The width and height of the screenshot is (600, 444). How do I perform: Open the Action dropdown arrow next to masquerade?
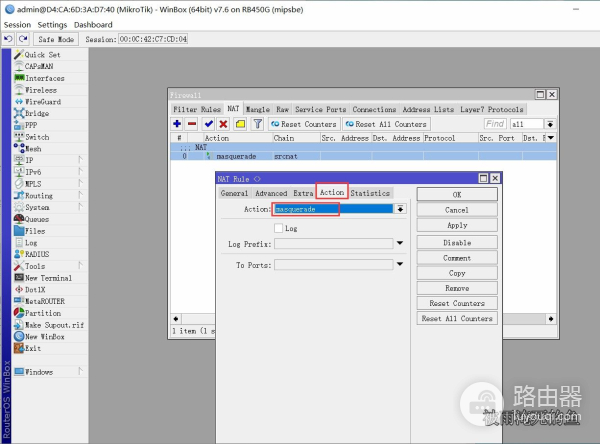(400, 209)
